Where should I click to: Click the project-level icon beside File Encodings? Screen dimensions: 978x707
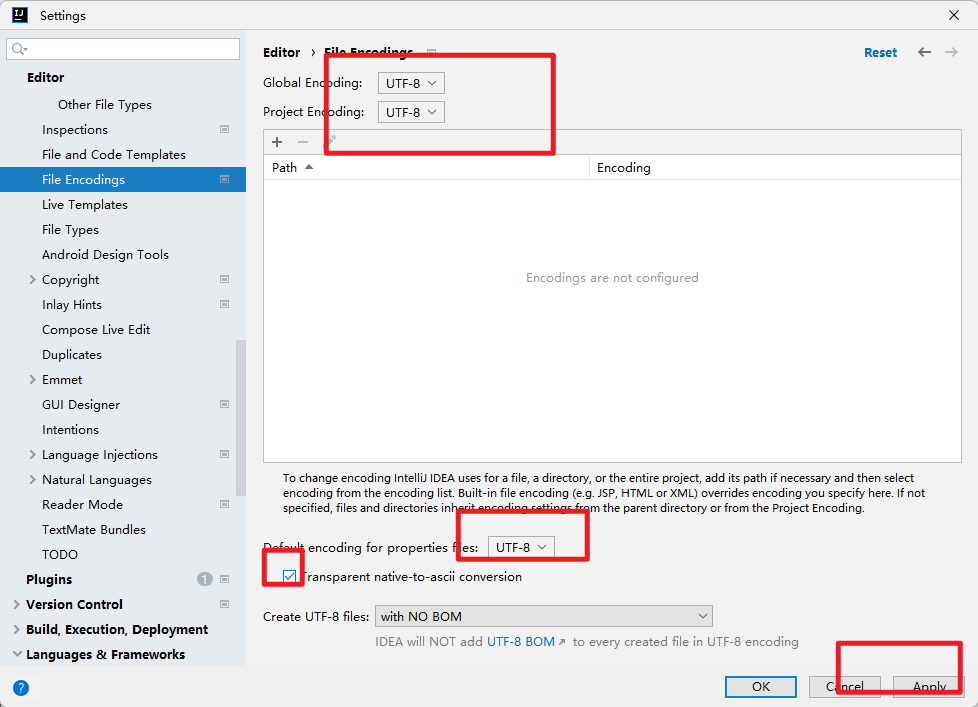pos(225,179)
